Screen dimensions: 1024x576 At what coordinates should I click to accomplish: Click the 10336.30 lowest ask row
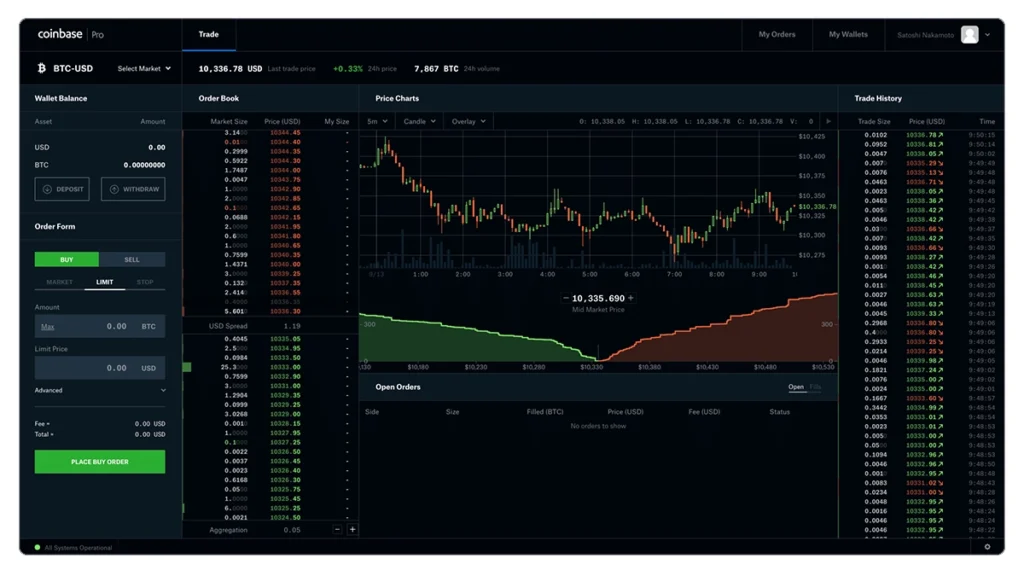coord(269,312)
